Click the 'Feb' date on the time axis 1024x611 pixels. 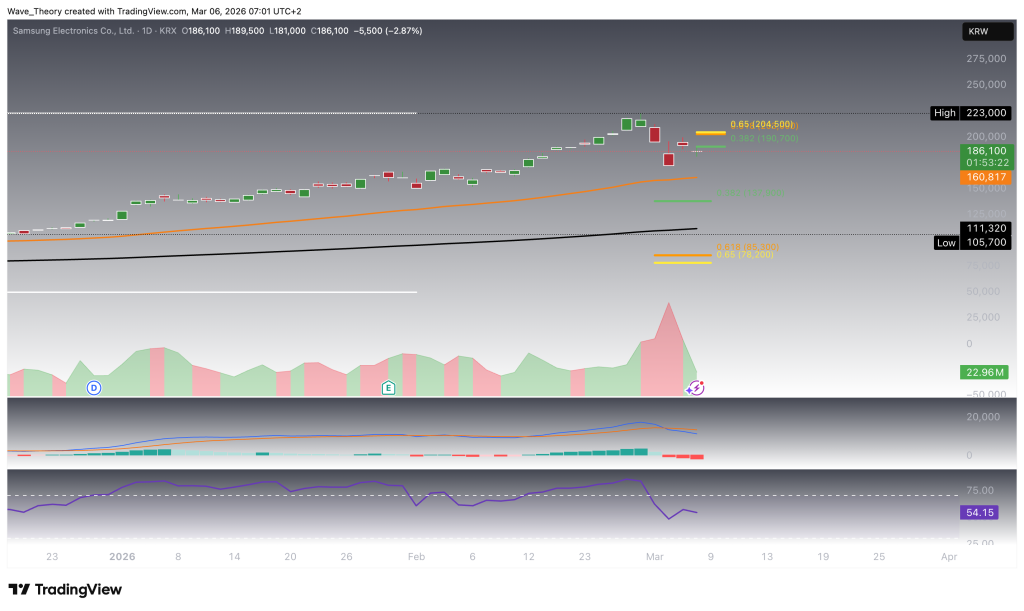pos(416,556)
